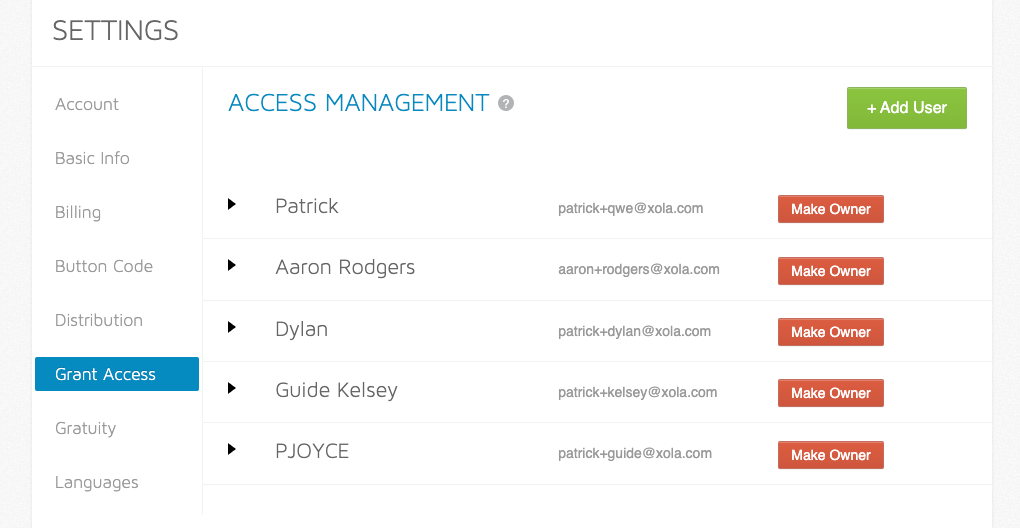Open the Account settings section

(x=87, y=104)
